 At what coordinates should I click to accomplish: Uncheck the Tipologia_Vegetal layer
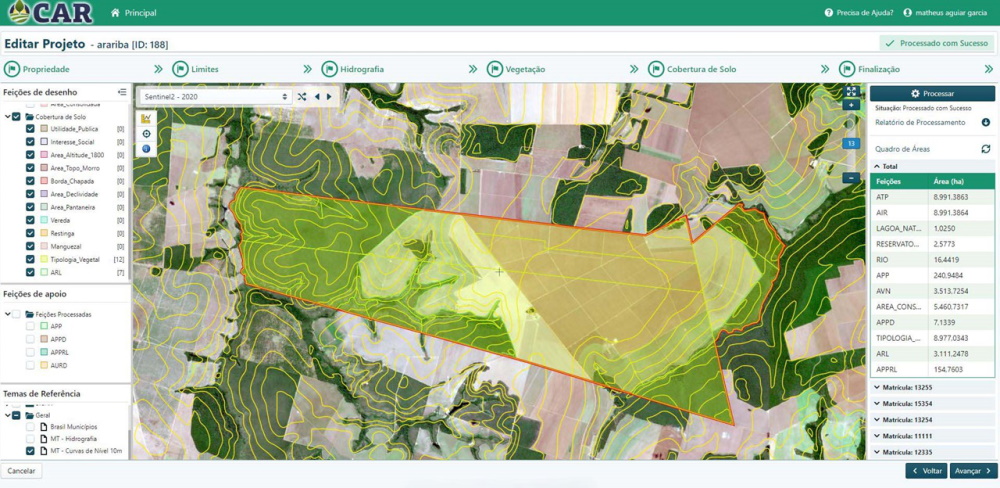coord(30,259)
